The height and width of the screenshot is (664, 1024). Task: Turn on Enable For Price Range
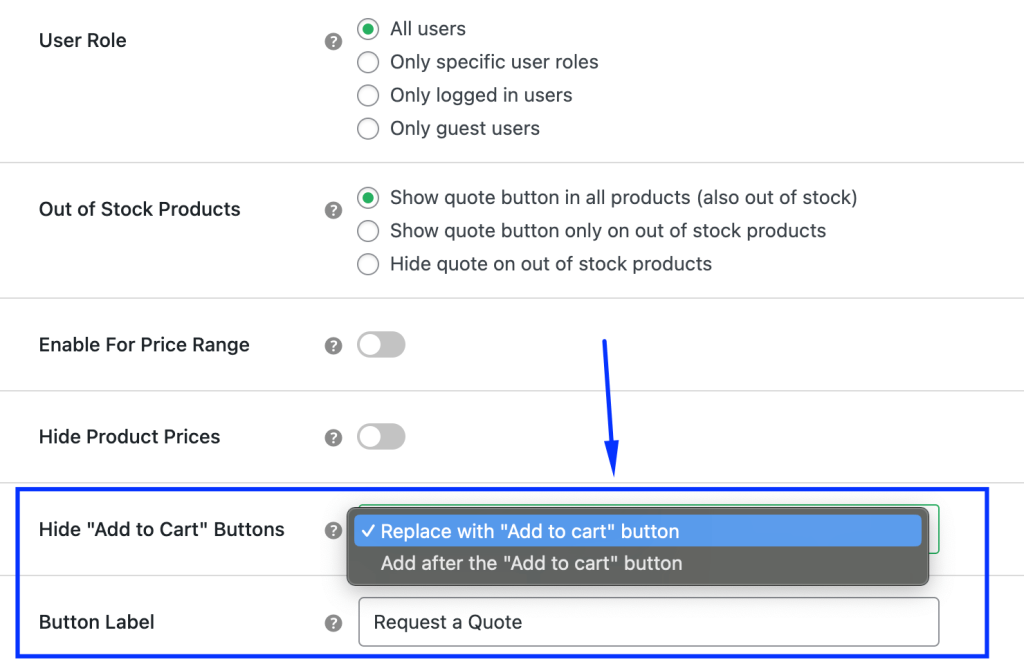[x=381, y=344]
